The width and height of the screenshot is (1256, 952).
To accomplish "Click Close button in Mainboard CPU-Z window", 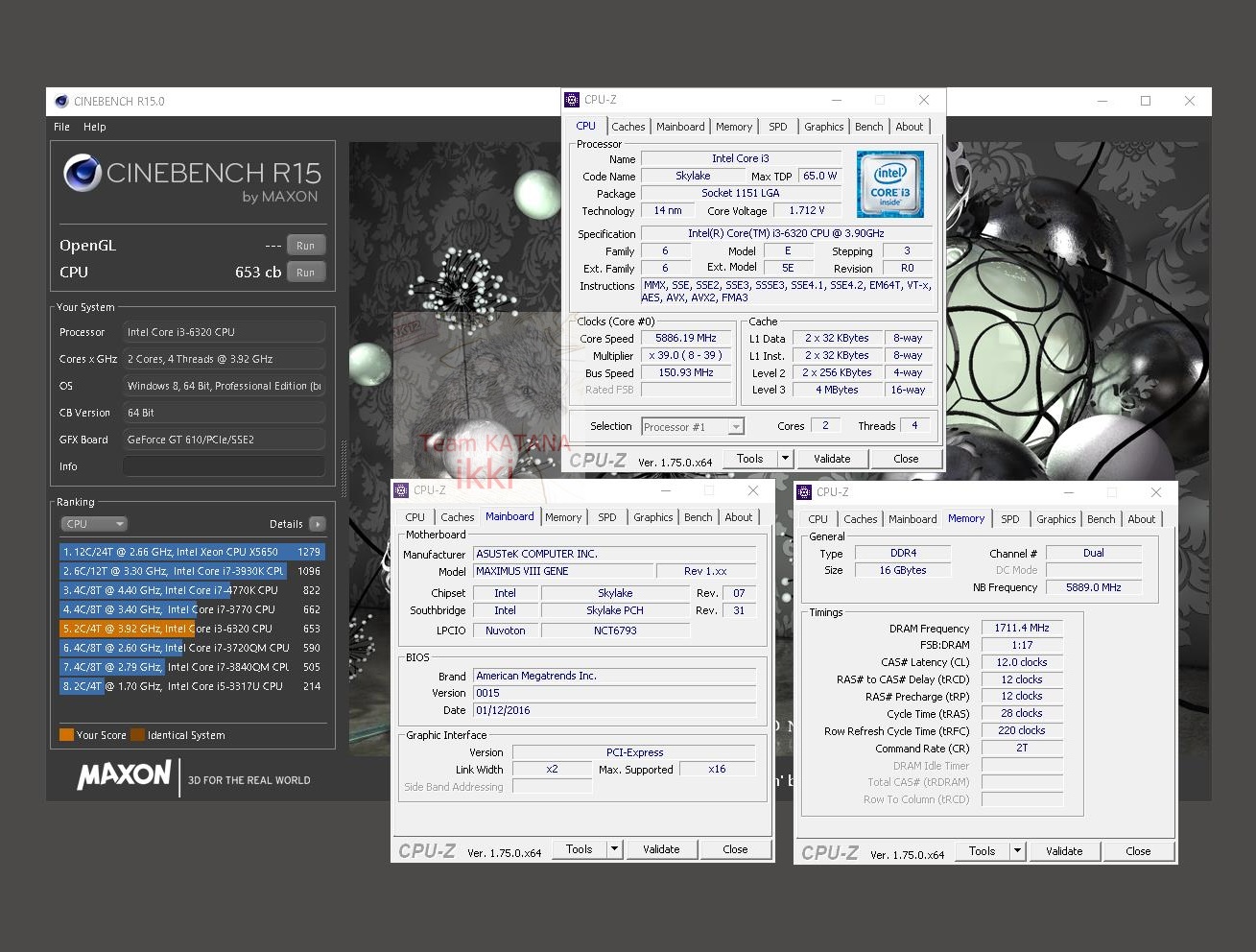I will click(735, 849).
